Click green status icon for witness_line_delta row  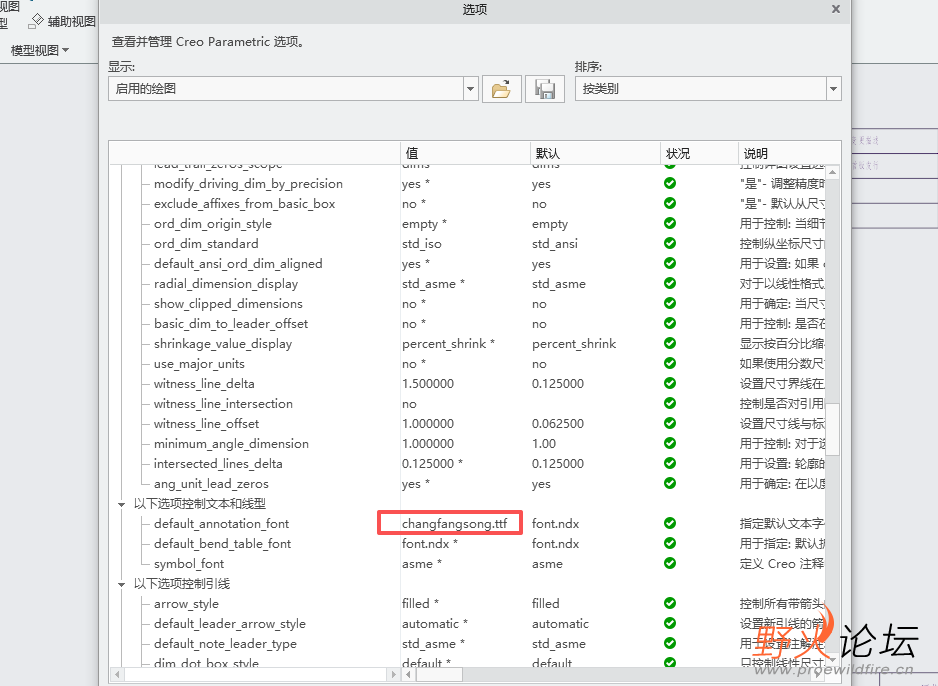click(x=670, y=384)
